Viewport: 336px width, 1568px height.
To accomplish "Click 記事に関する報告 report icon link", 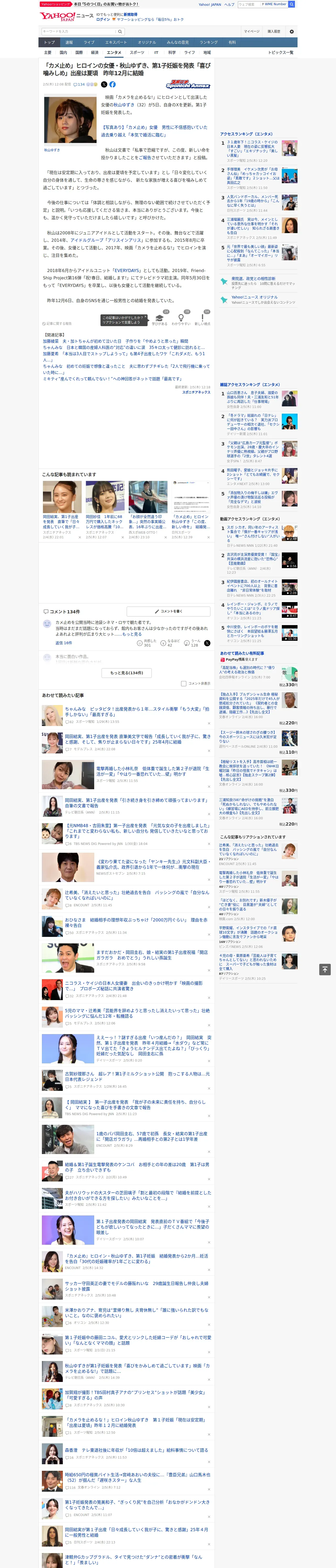I will [x=57, y=323].
